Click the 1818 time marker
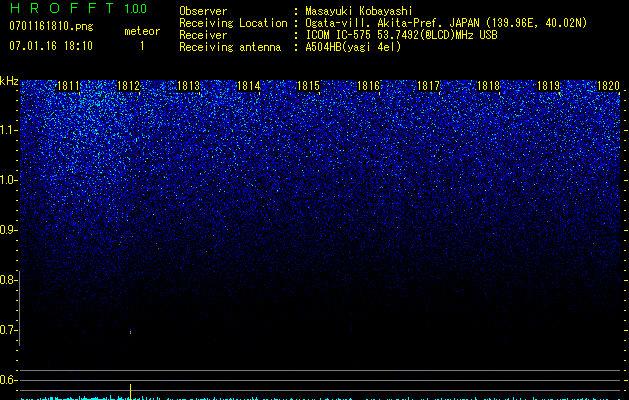The height and width of the screenshot is (400, 629). [x=488, y=86]
